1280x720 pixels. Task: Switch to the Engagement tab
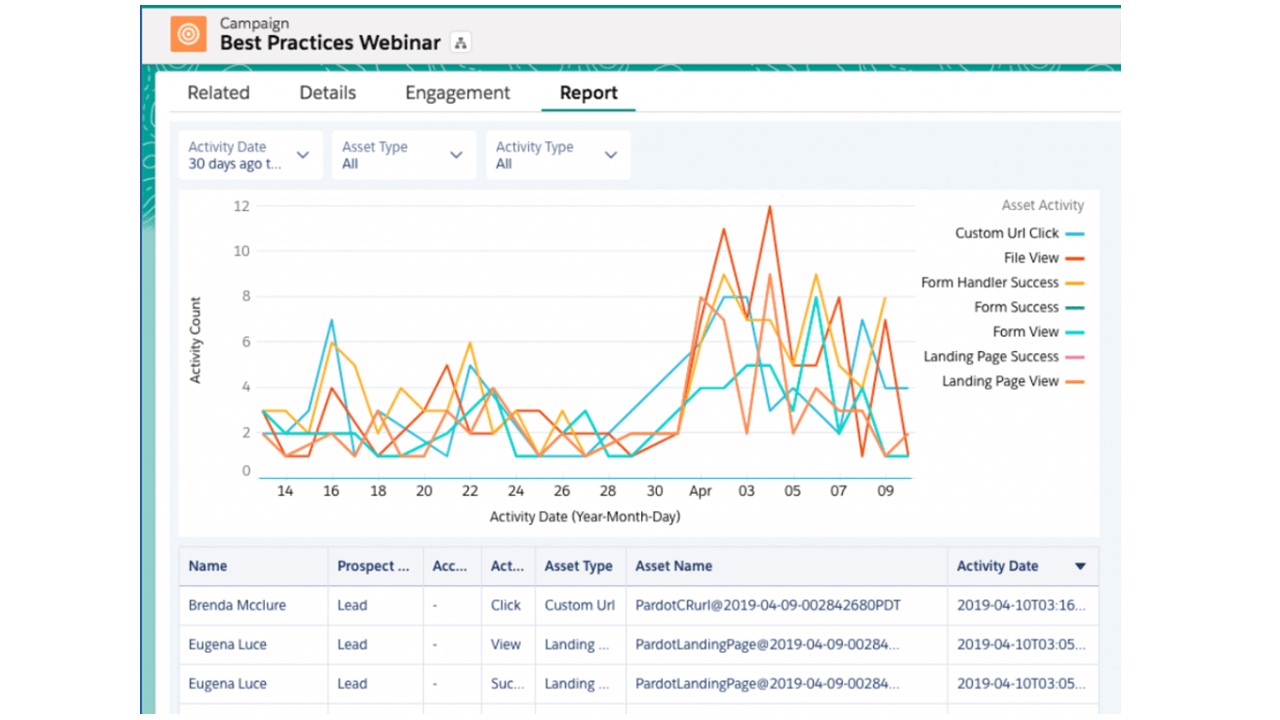[457, 93]
